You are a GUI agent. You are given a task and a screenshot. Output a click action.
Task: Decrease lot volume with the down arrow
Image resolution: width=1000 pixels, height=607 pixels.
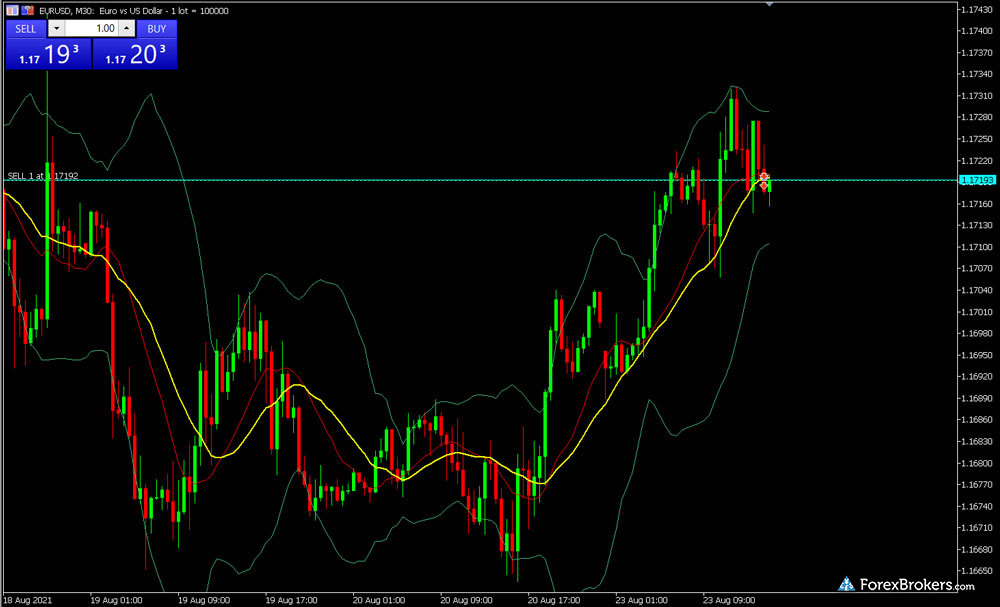click(x=56, y=29)
